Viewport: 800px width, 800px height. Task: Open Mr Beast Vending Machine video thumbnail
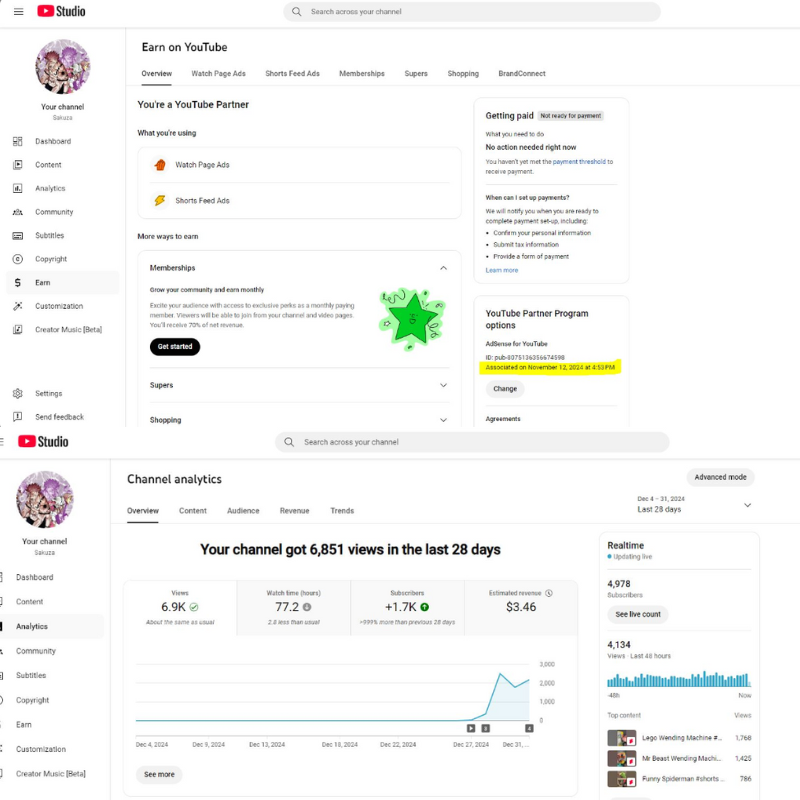[x=621, y=758]
